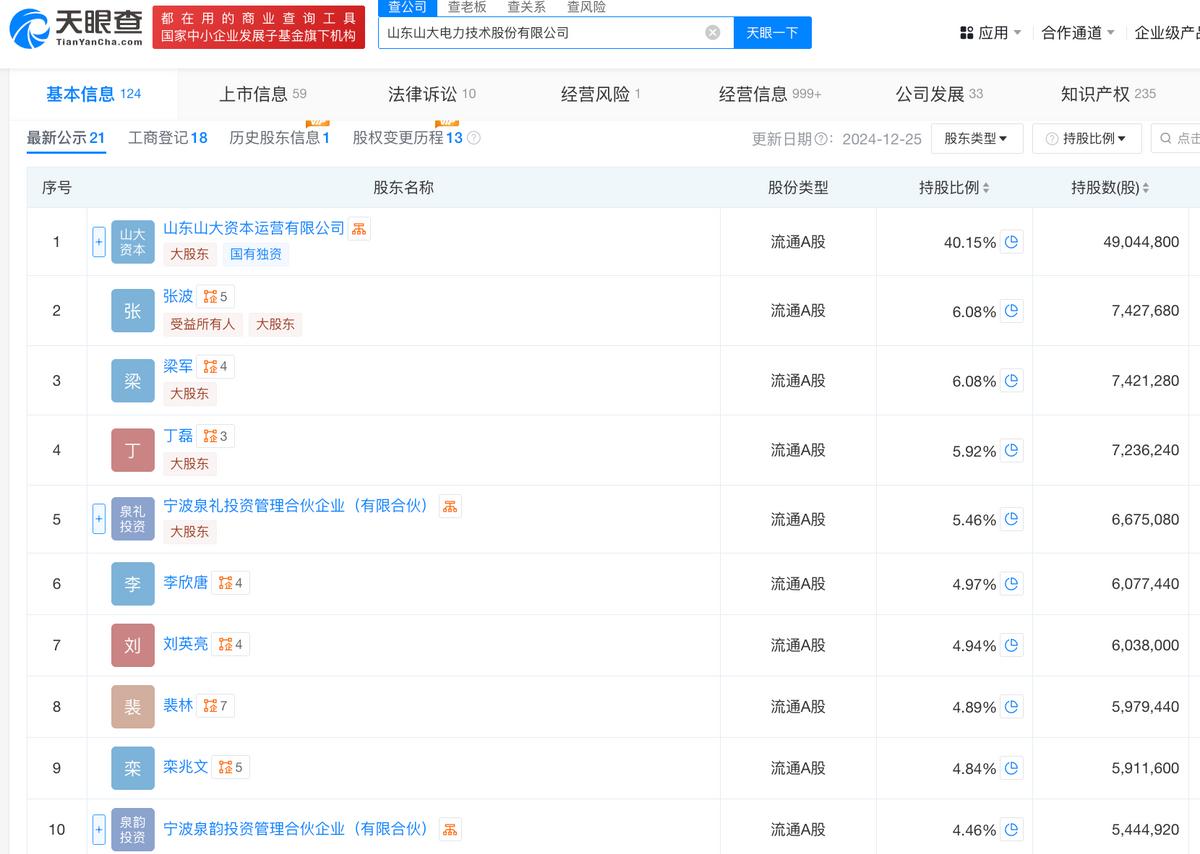Click the 天眼一下 search button
The image size is (1200, 854).
tap(773, 33)
